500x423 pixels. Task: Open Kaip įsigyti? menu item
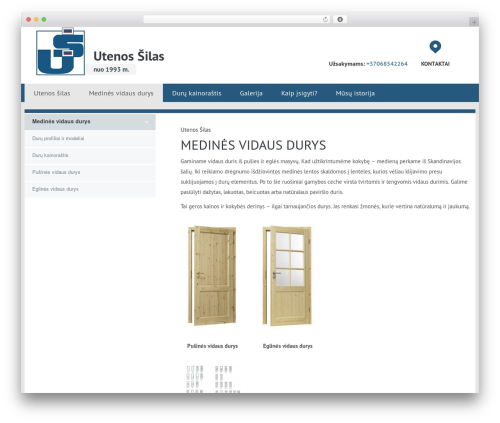click(299, 93)
